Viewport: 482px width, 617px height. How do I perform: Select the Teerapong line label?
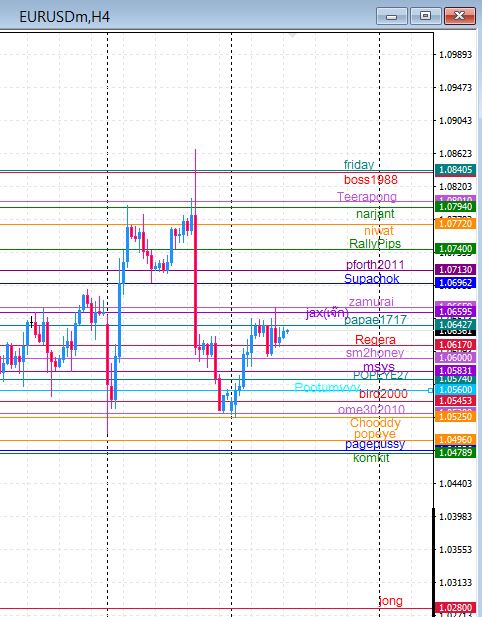pos(367,196)
